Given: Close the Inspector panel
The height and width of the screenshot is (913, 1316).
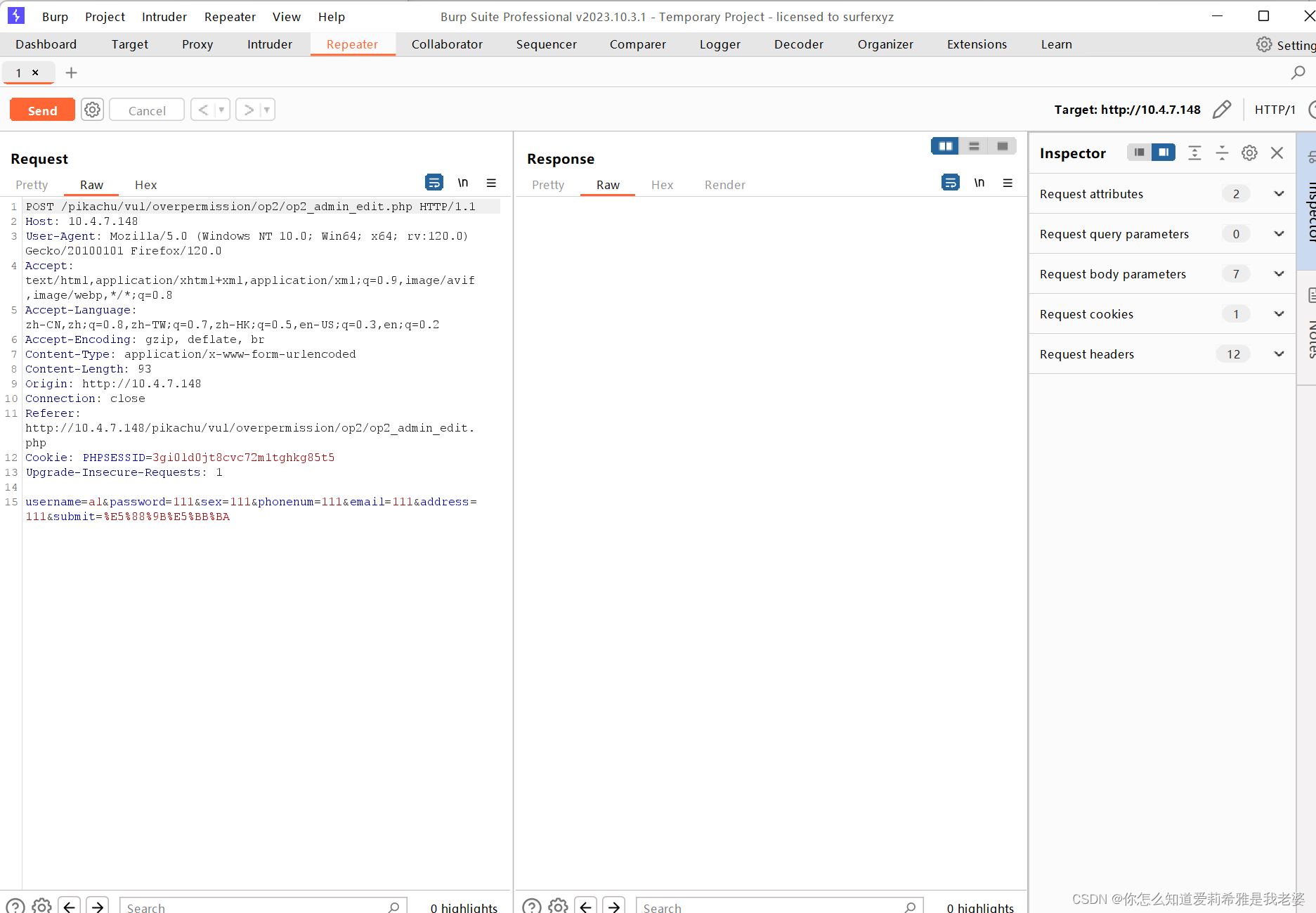Looking at the screenshot, I should click(1277, 153).
